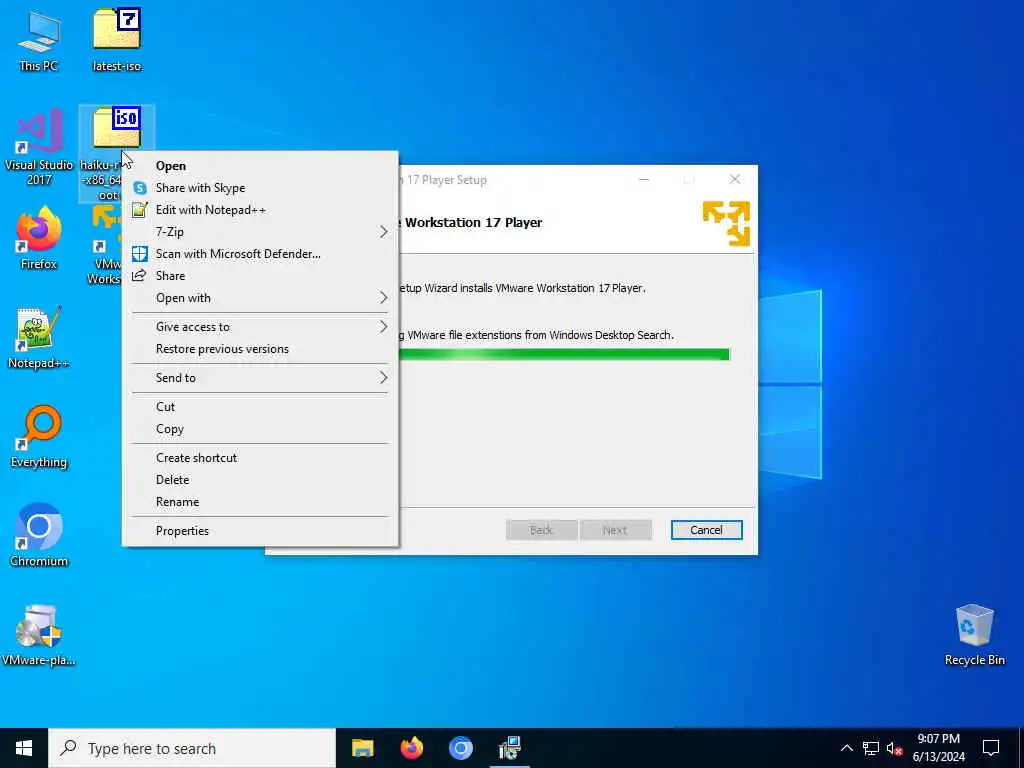Click the taskbar search box
Viewport: 1024px width, 768px height.
coord(192,748)
